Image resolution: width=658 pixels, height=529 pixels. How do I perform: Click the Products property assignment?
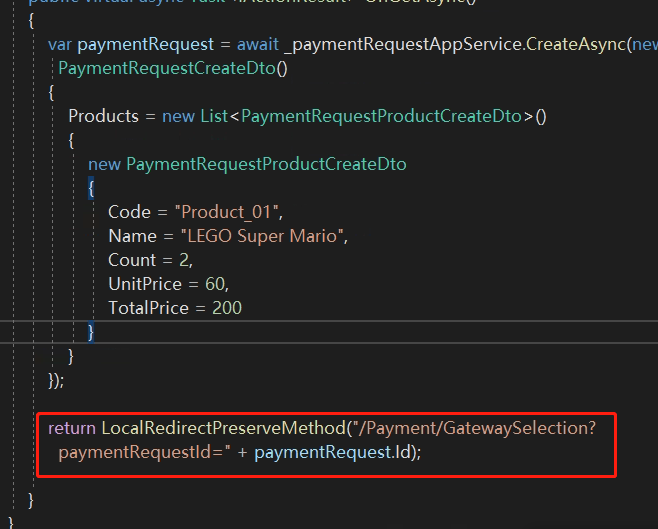(103, 116)
